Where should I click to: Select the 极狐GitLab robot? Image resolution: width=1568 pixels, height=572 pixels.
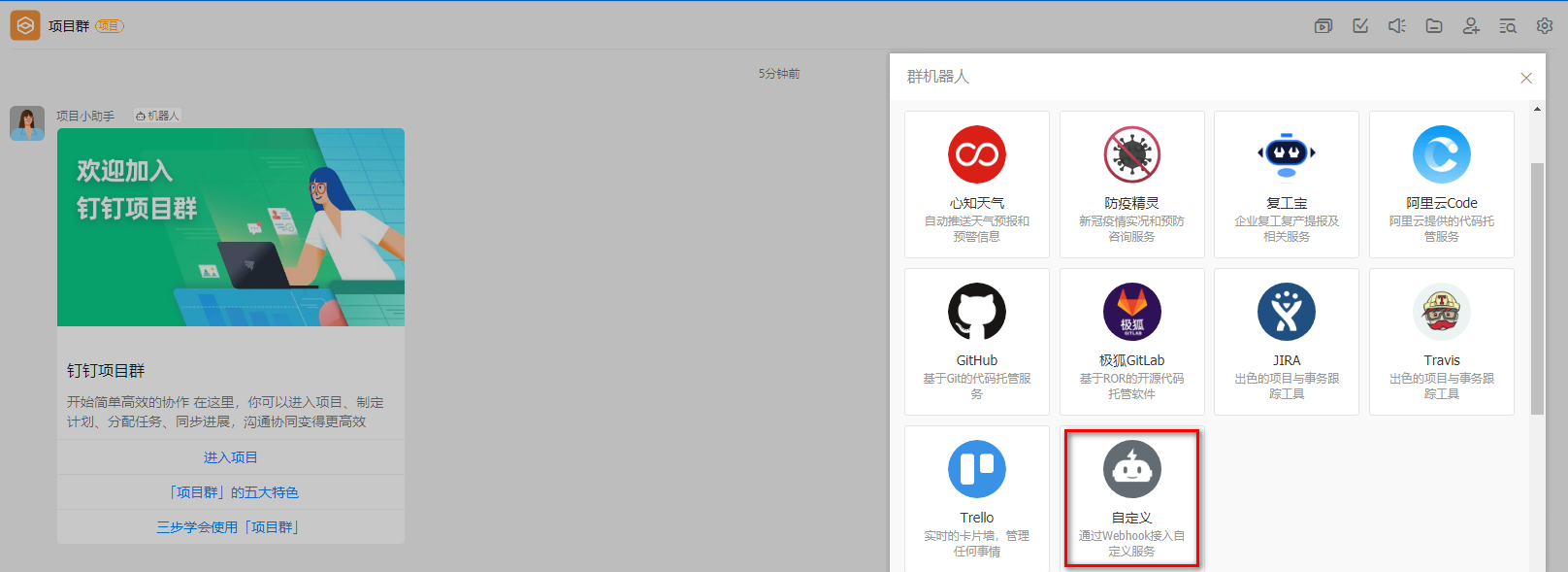point(1131,341)
